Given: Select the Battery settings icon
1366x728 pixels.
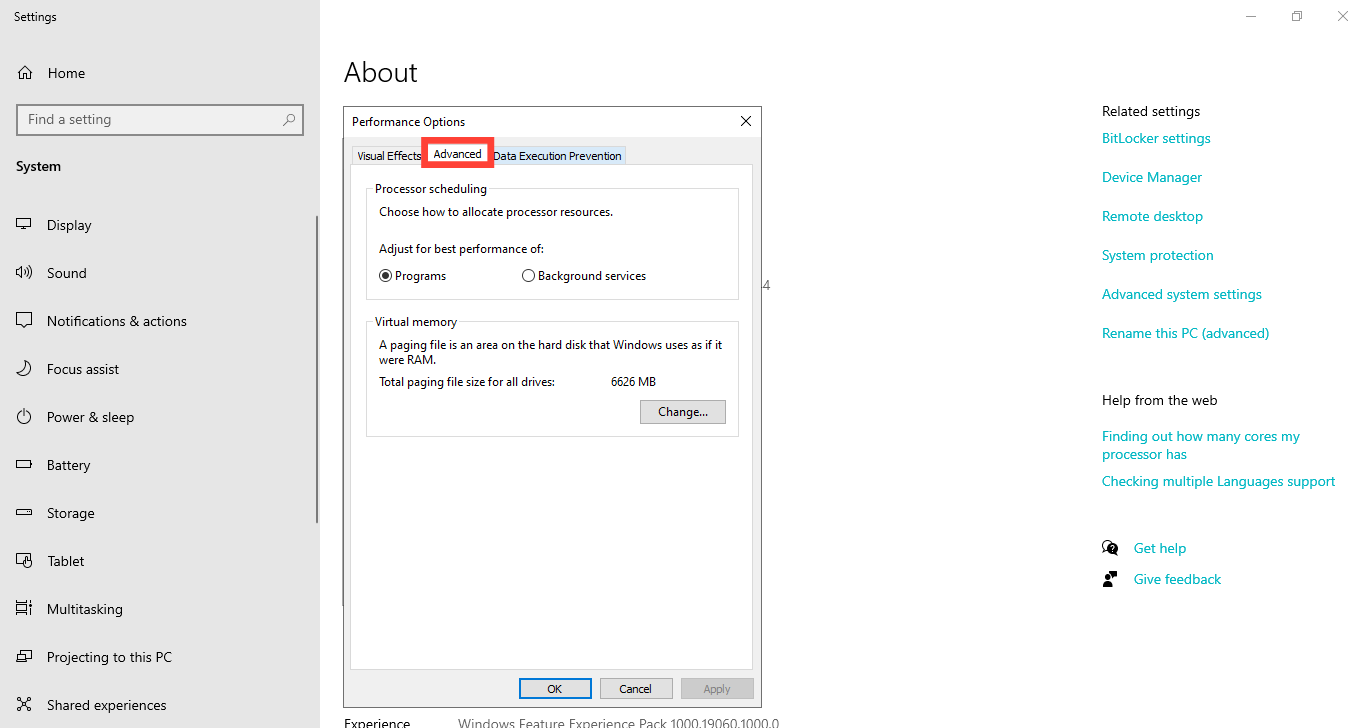Looking at the screenshot, I should pyautogui.click(x=22, y=464).
